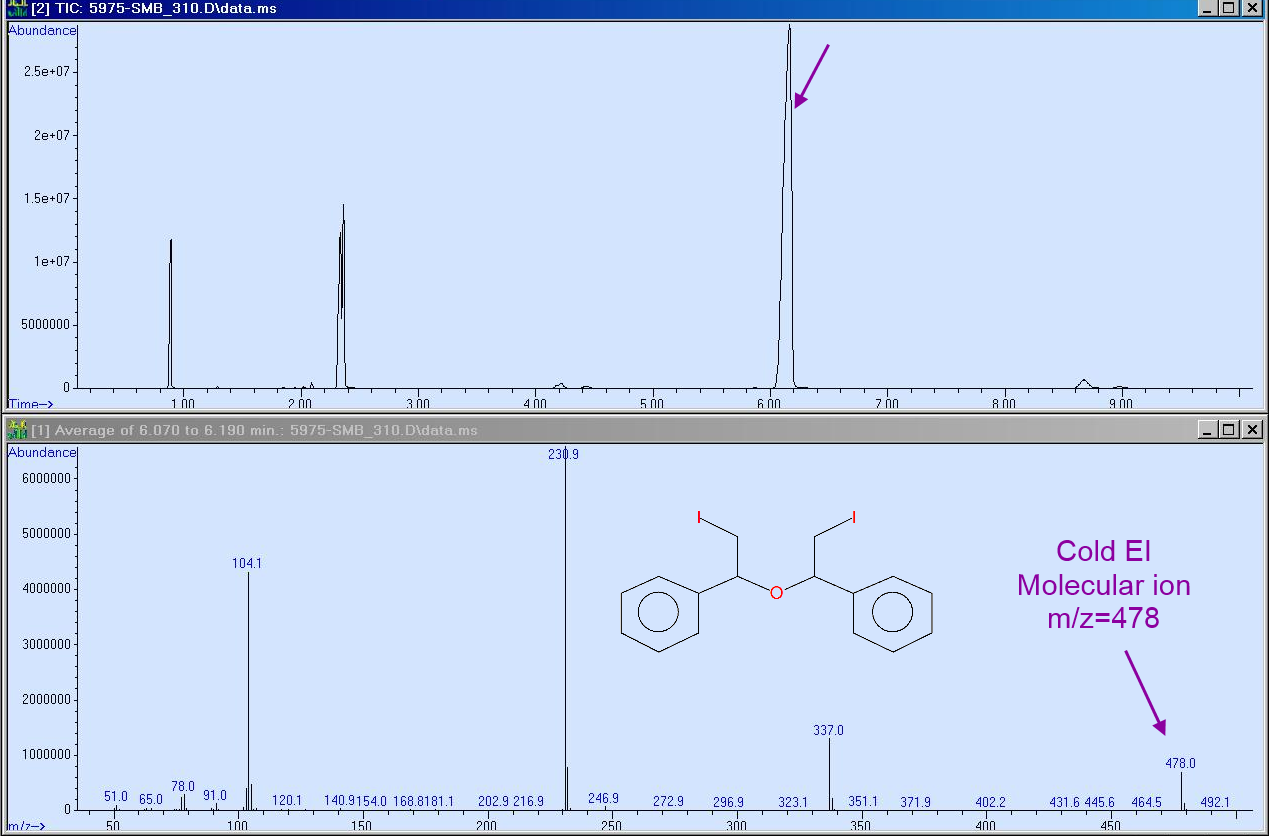
Task: Click the Abundance axis label in TIC pane
Action: tap(41, 30)
